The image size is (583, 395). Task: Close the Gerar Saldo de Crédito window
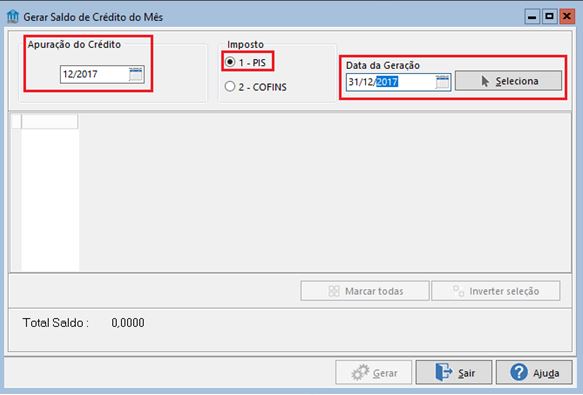567,17
